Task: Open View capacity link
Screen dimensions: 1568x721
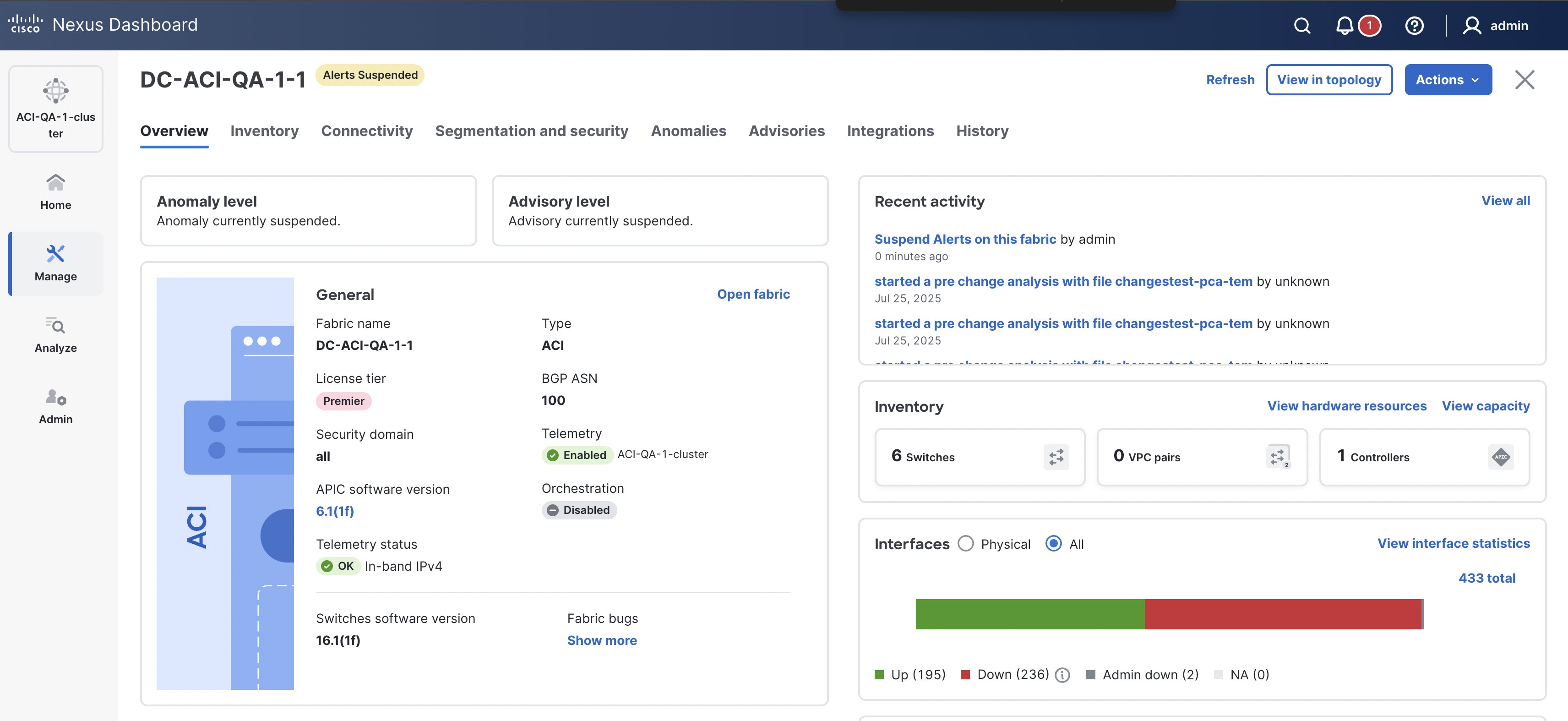Action: coord(1485,406)
